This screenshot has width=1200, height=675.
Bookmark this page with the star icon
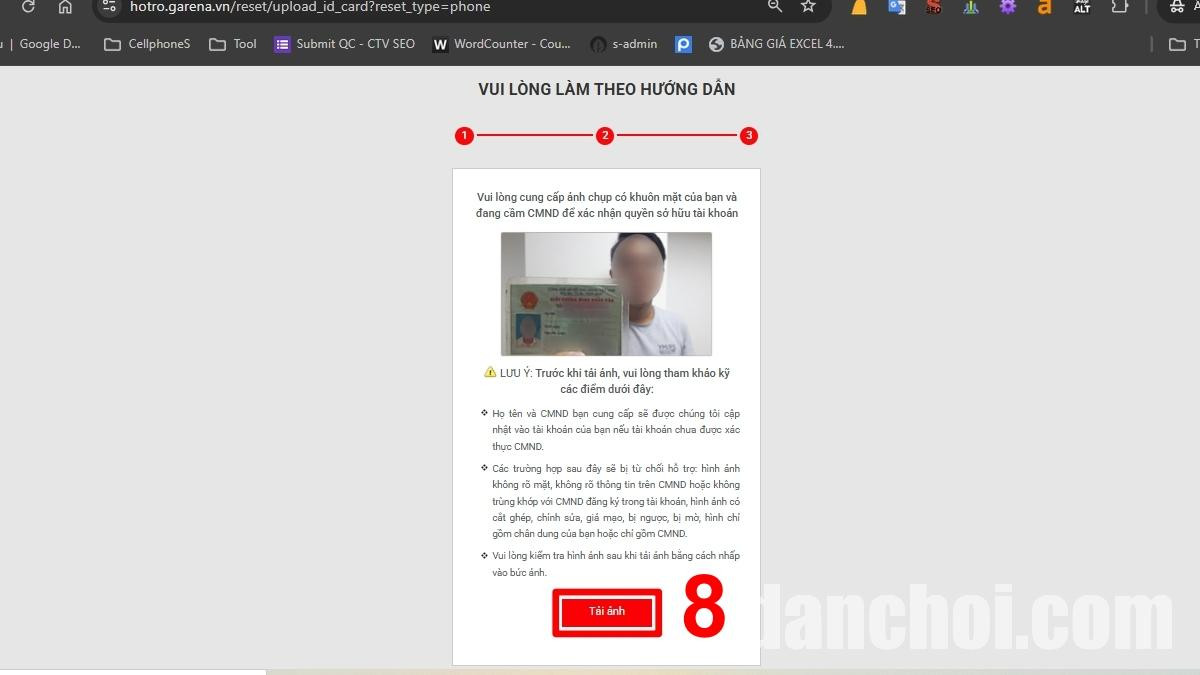pyautogui.click(x=808, y=7)
